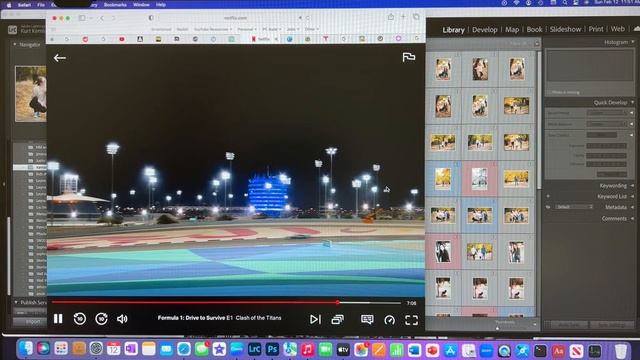Click the Safari share icon
The width and height of the screenshot is (640, 360).
pos(391,17)
